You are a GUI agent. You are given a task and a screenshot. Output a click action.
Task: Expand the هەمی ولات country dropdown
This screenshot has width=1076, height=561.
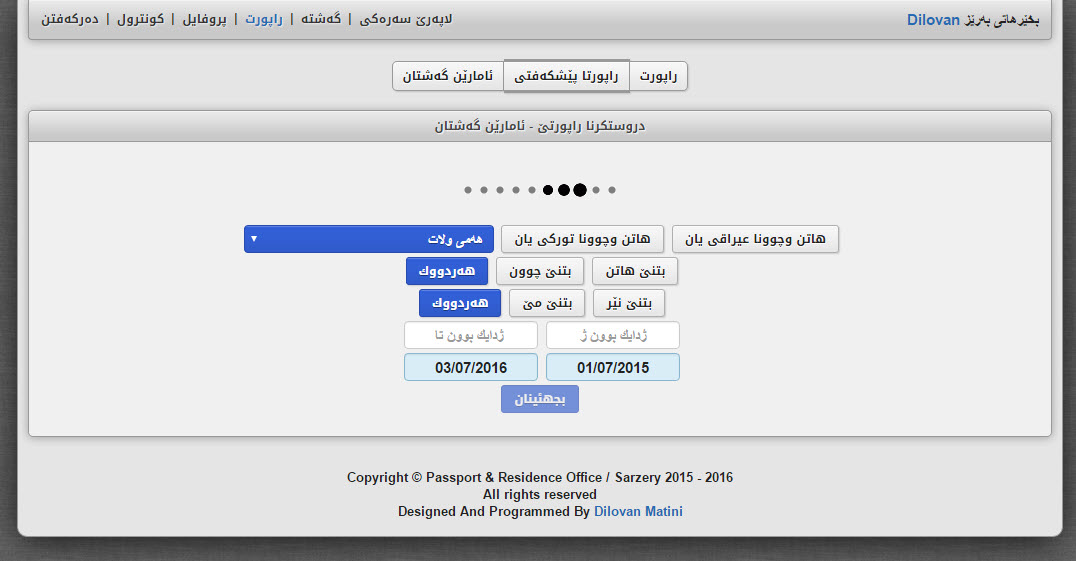369,239
